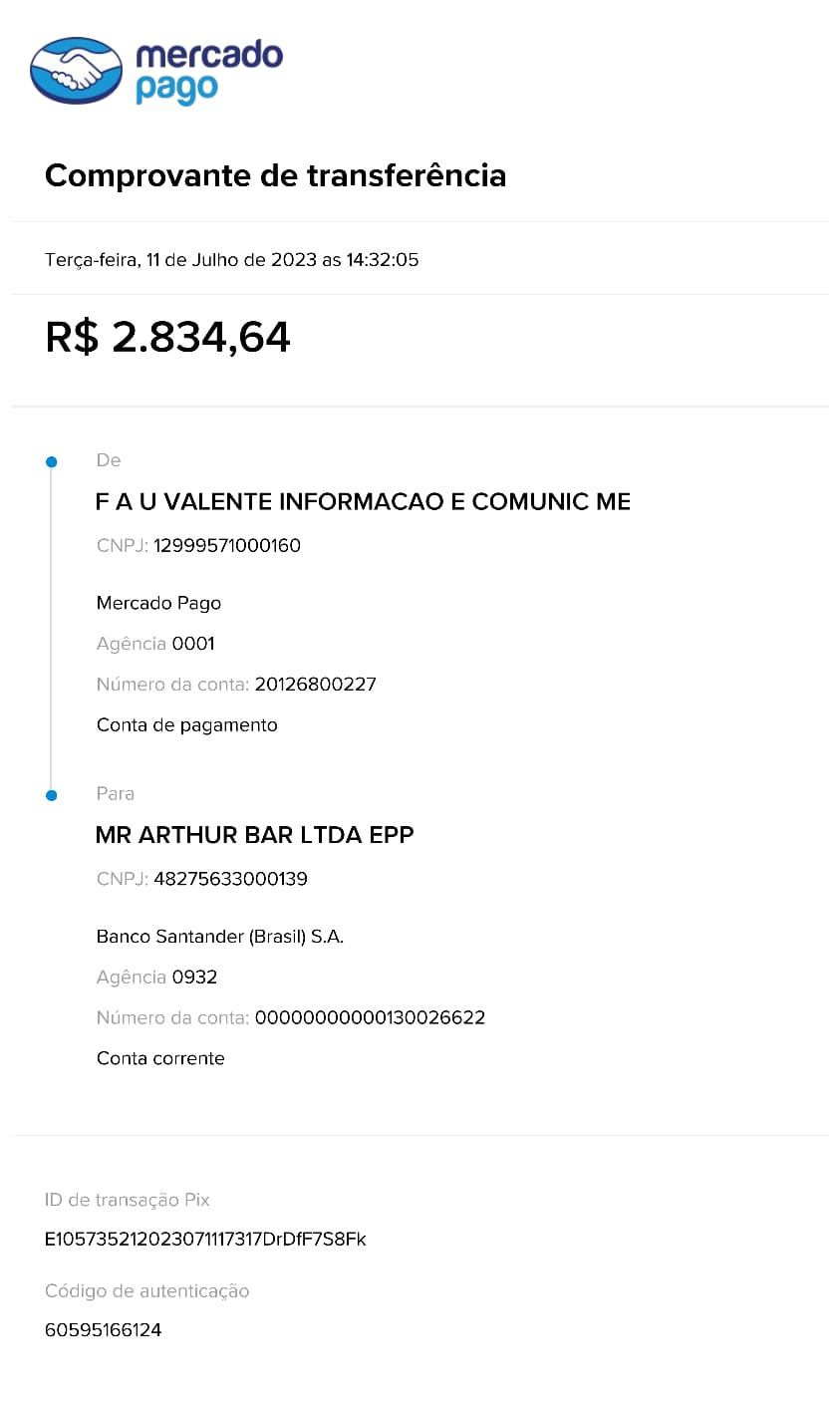Viewport: 840px width, 1401px height.
Task: Select the R$ 2.834,64 amount
Action: (x=167, y=337)
